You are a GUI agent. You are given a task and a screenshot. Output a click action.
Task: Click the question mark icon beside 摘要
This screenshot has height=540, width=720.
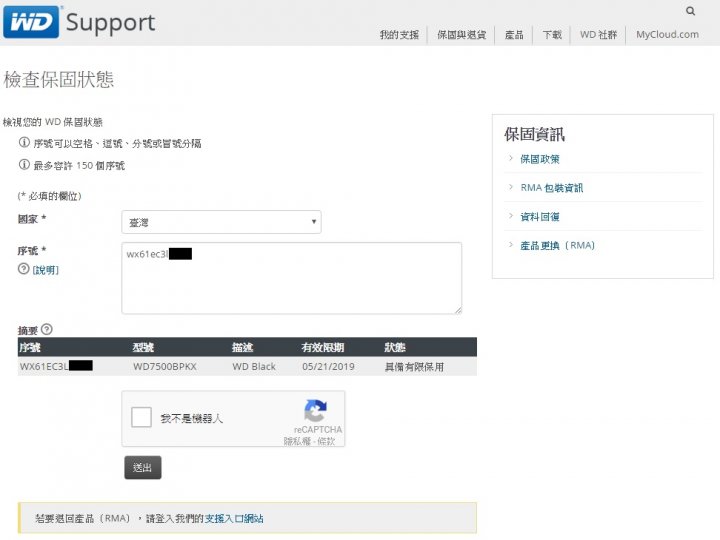[46, 329]
